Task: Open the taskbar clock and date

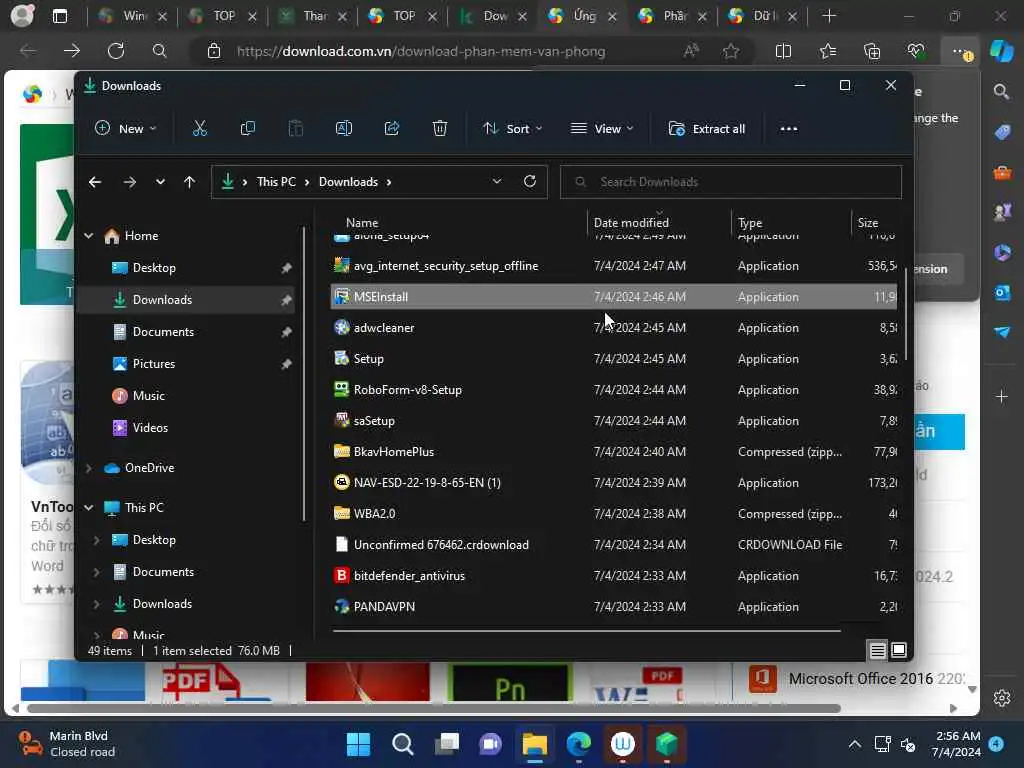Action: (x=955, y=744)
